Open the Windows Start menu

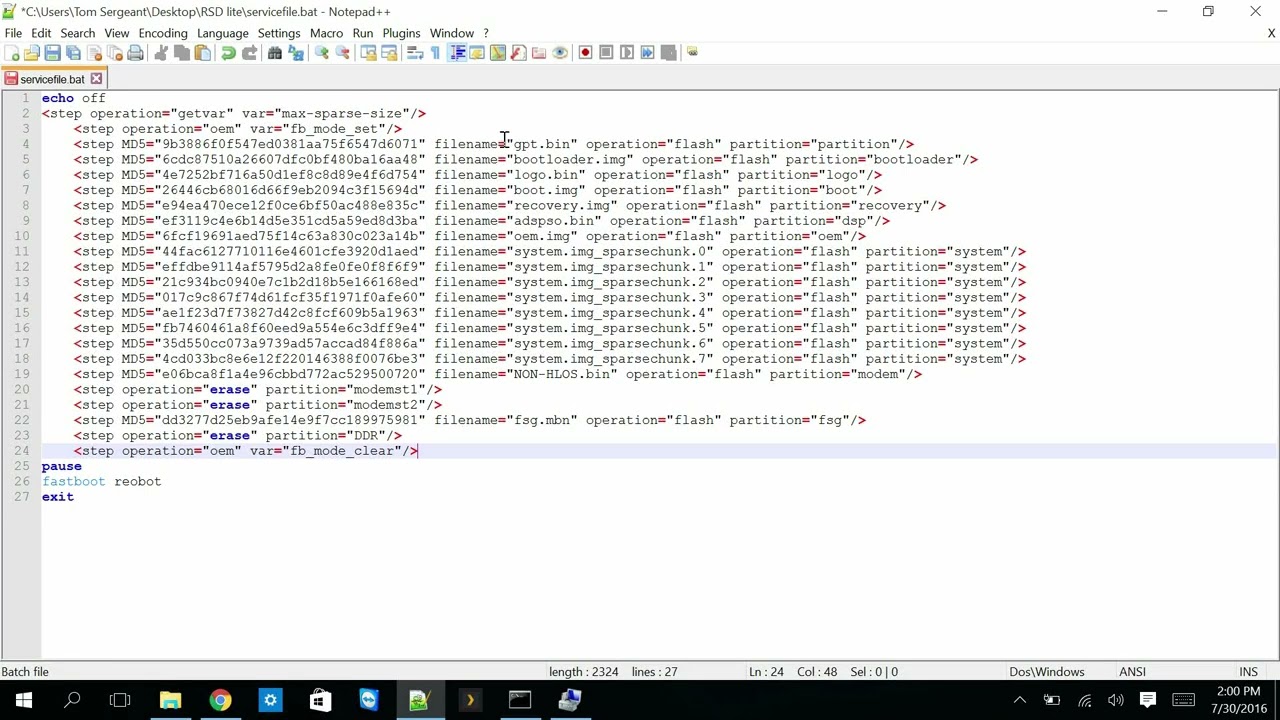24,700
